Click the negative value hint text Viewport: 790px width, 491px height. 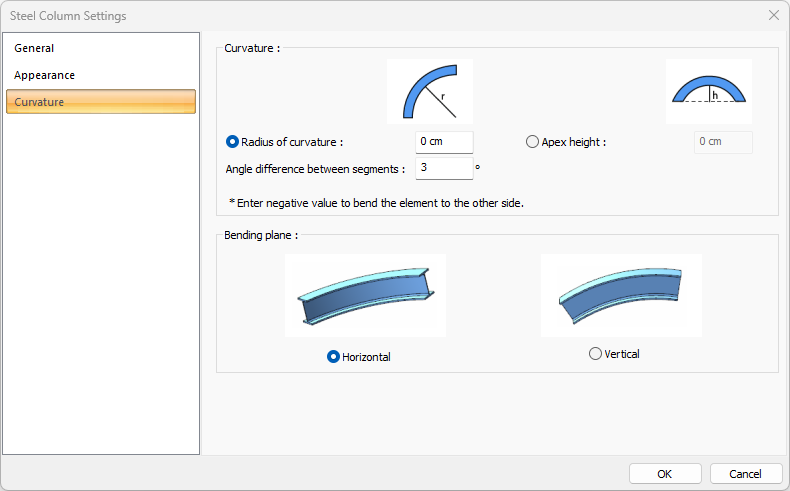pyautogui.click(x=376, y=203)
